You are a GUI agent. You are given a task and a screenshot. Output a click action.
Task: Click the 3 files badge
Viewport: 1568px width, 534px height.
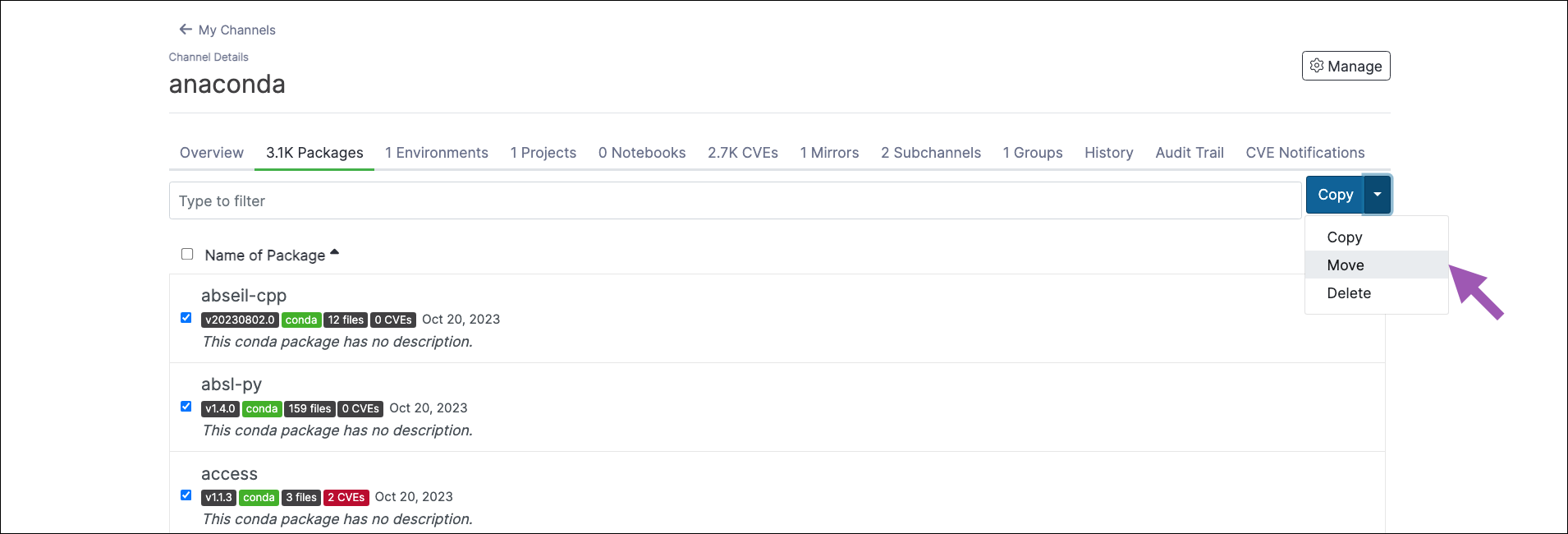point(301,497)
